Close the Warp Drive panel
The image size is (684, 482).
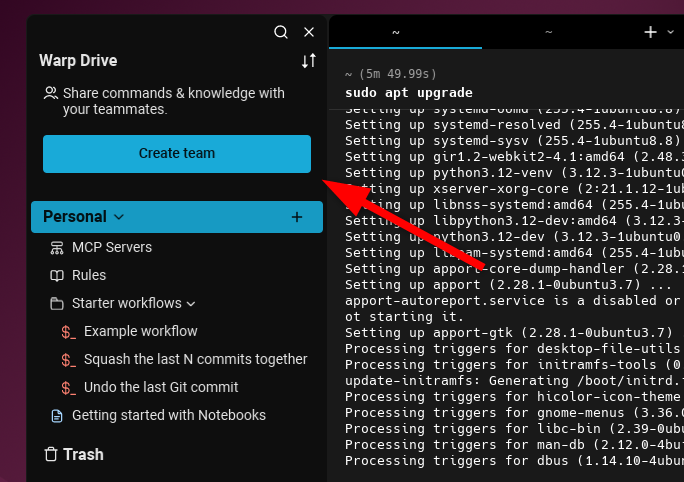pyautogui.click(x=309, y=32)
